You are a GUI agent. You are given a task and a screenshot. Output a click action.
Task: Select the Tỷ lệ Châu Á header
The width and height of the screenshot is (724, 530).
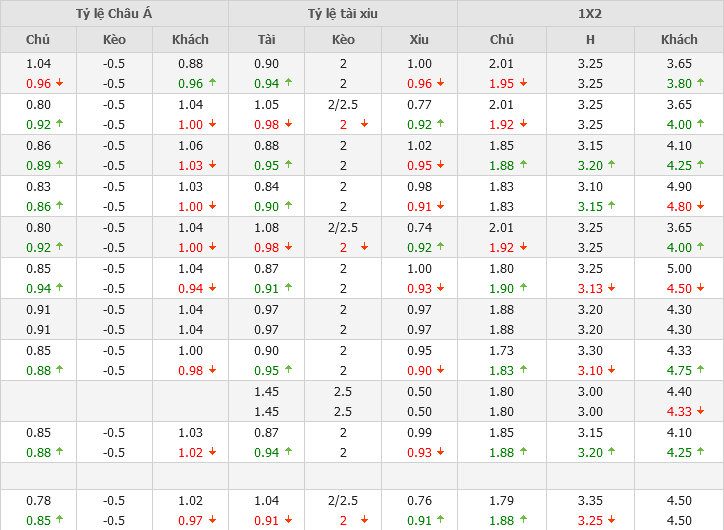point(114,14)
